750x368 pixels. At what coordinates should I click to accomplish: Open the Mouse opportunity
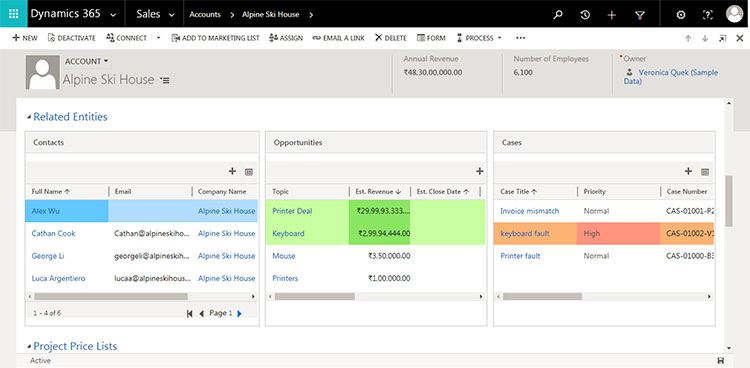pyautogui.click(x=284, y=256)
